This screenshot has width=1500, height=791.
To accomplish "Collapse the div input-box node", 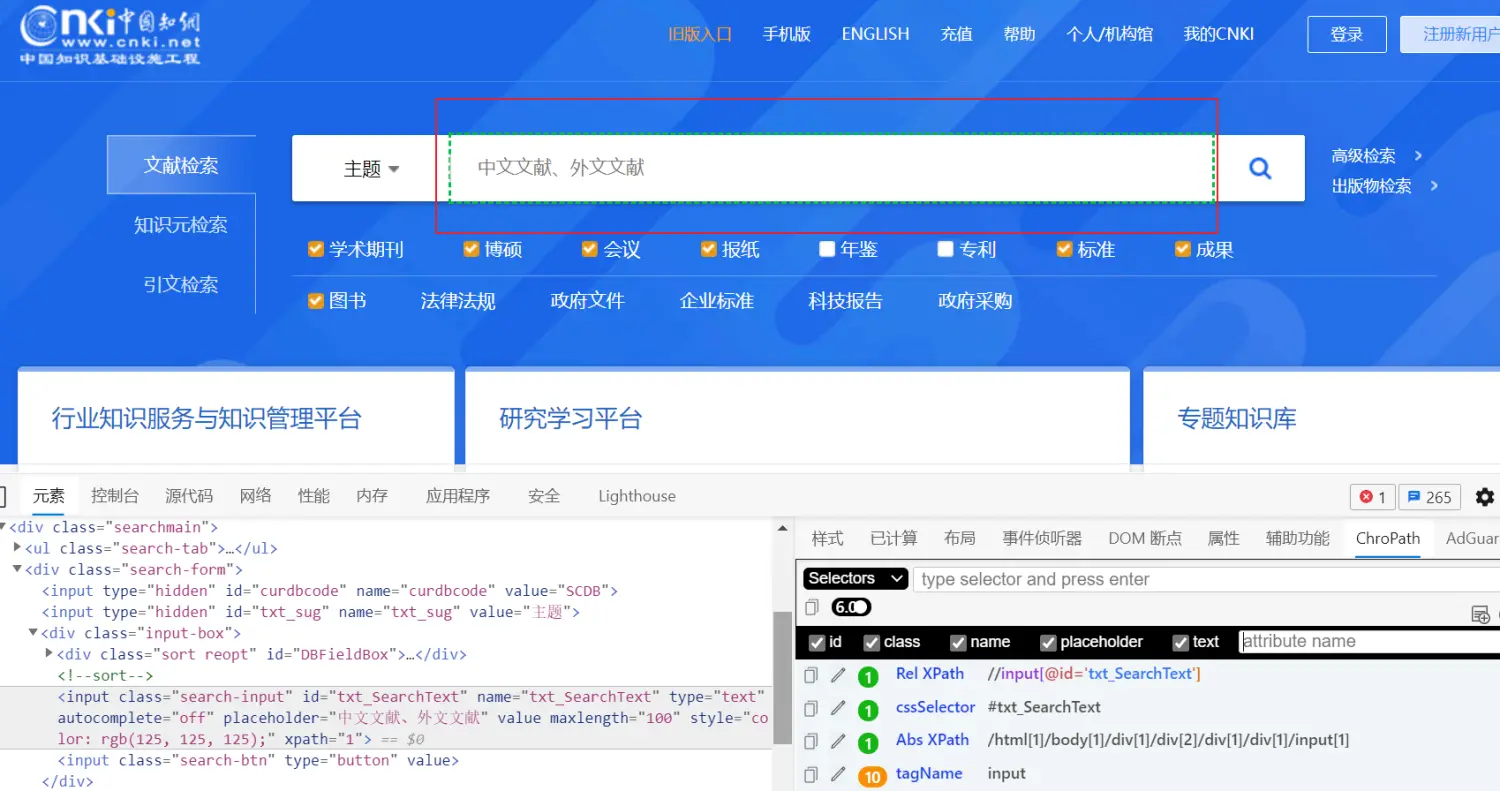I will [x=33, y=632].
